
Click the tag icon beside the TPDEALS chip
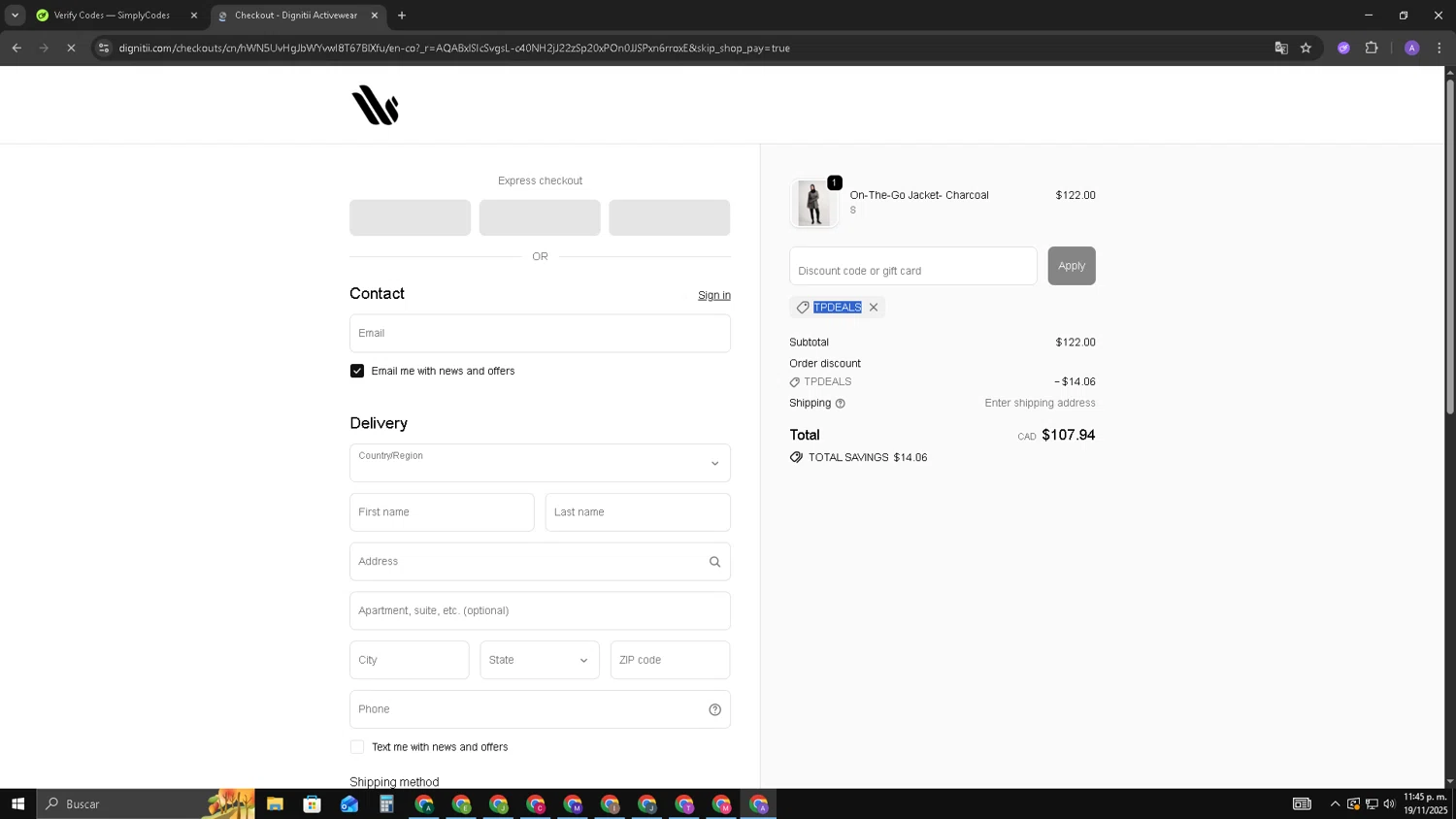803,308
